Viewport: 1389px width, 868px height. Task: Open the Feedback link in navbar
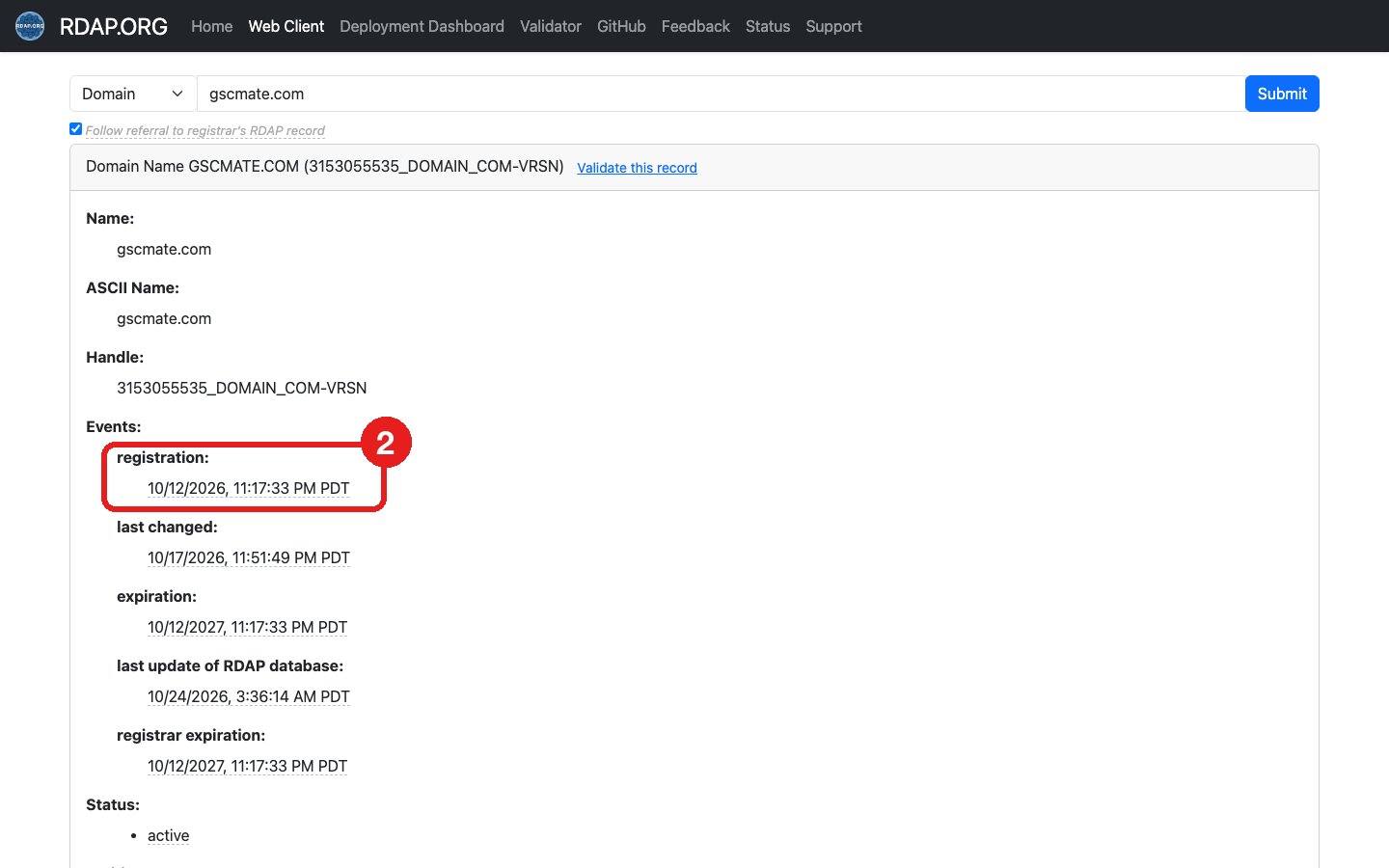click(695, 26)
